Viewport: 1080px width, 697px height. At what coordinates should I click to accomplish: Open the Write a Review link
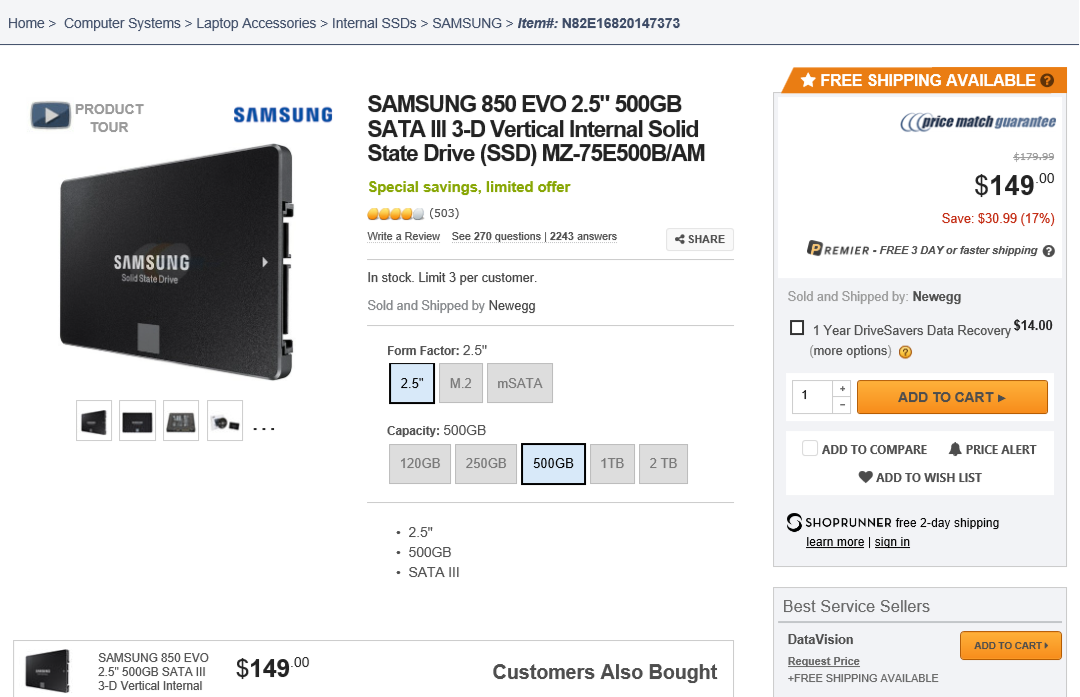click(403, 237)
